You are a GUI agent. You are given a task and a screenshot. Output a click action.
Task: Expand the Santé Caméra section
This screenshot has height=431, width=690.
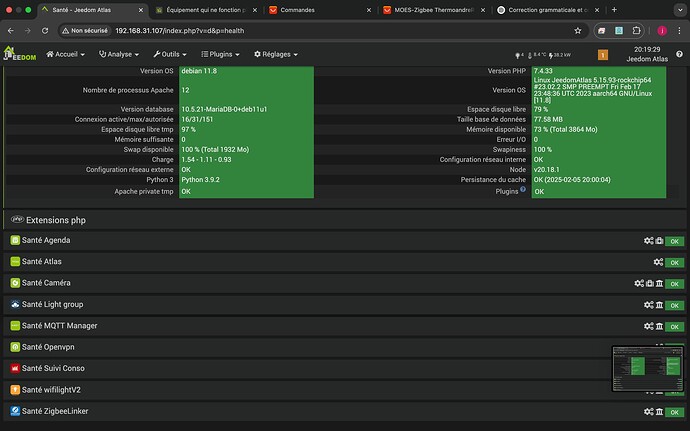point(345,283)
